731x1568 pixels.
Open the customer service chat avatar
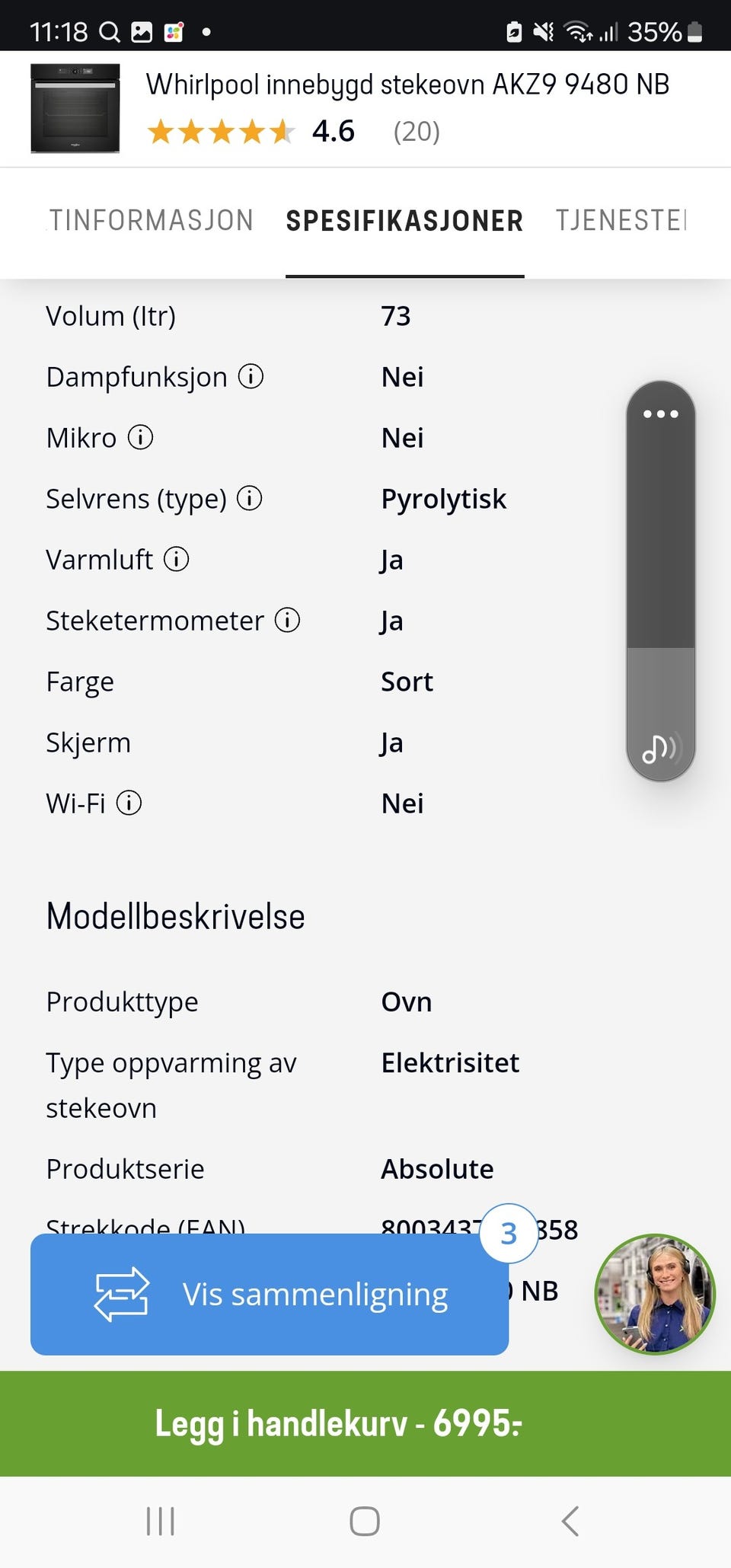tap(654, 1294)
